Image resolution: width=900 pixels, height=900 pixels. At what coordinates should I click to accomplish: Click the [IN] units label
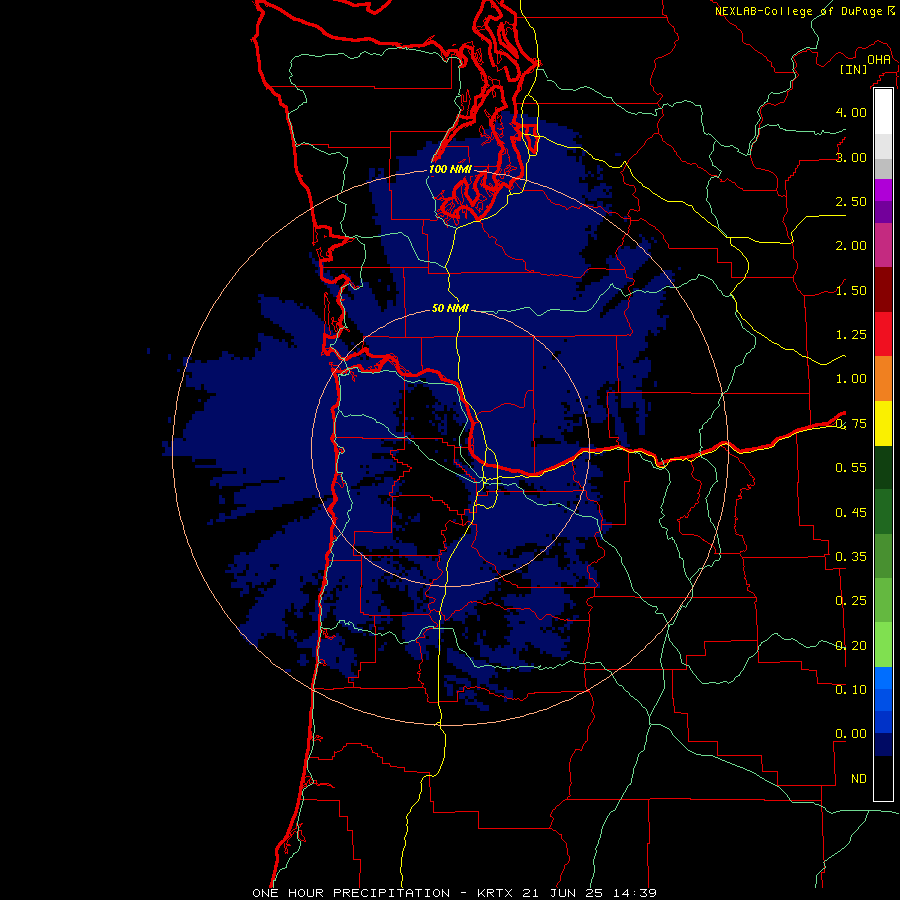click(853, 69)
